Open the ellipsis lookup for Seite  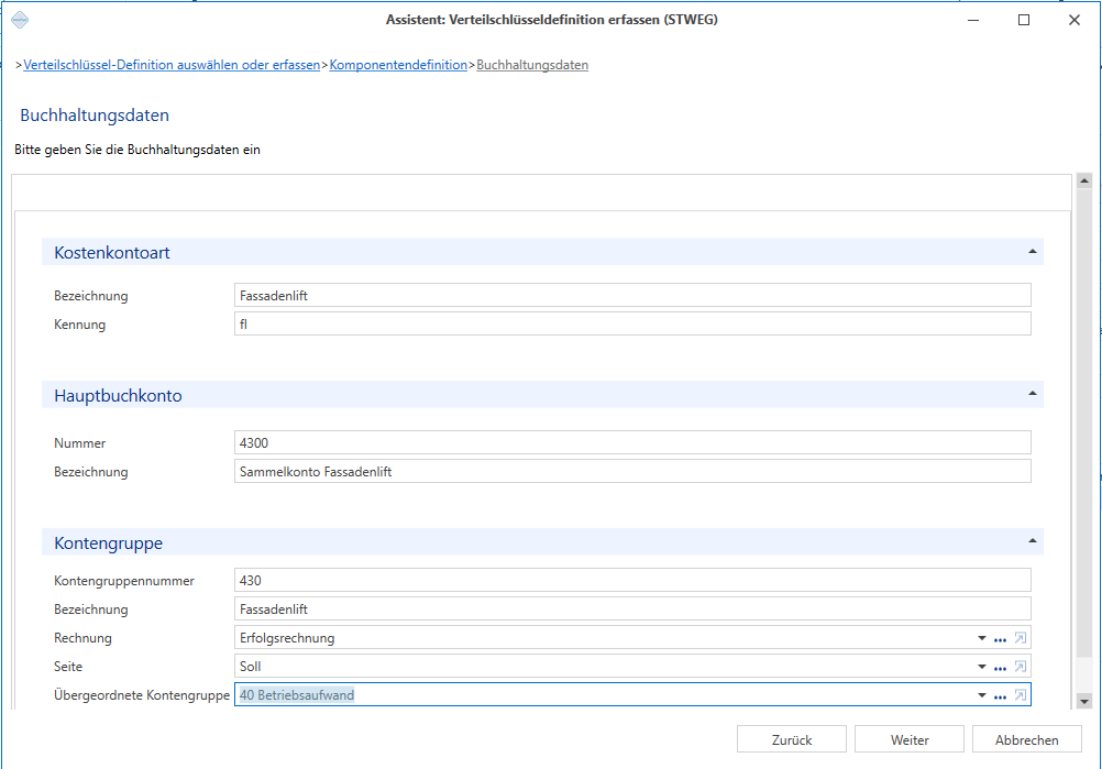pos(1000,668)
